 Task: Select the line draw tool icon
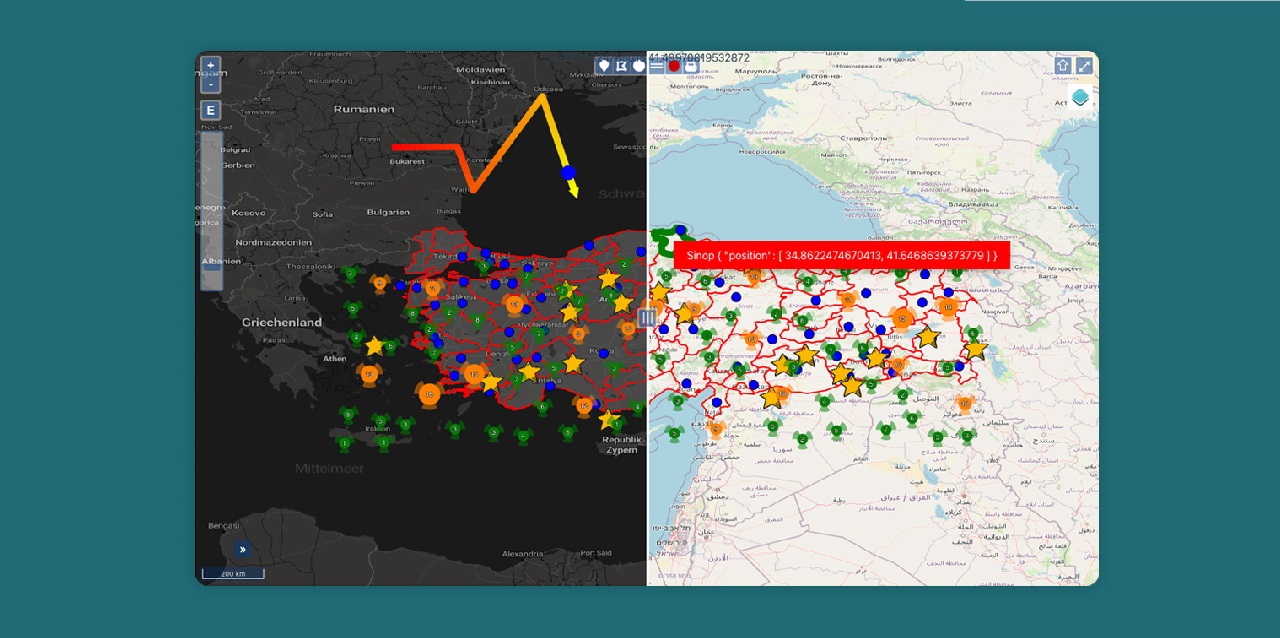[x=656, y=66]
